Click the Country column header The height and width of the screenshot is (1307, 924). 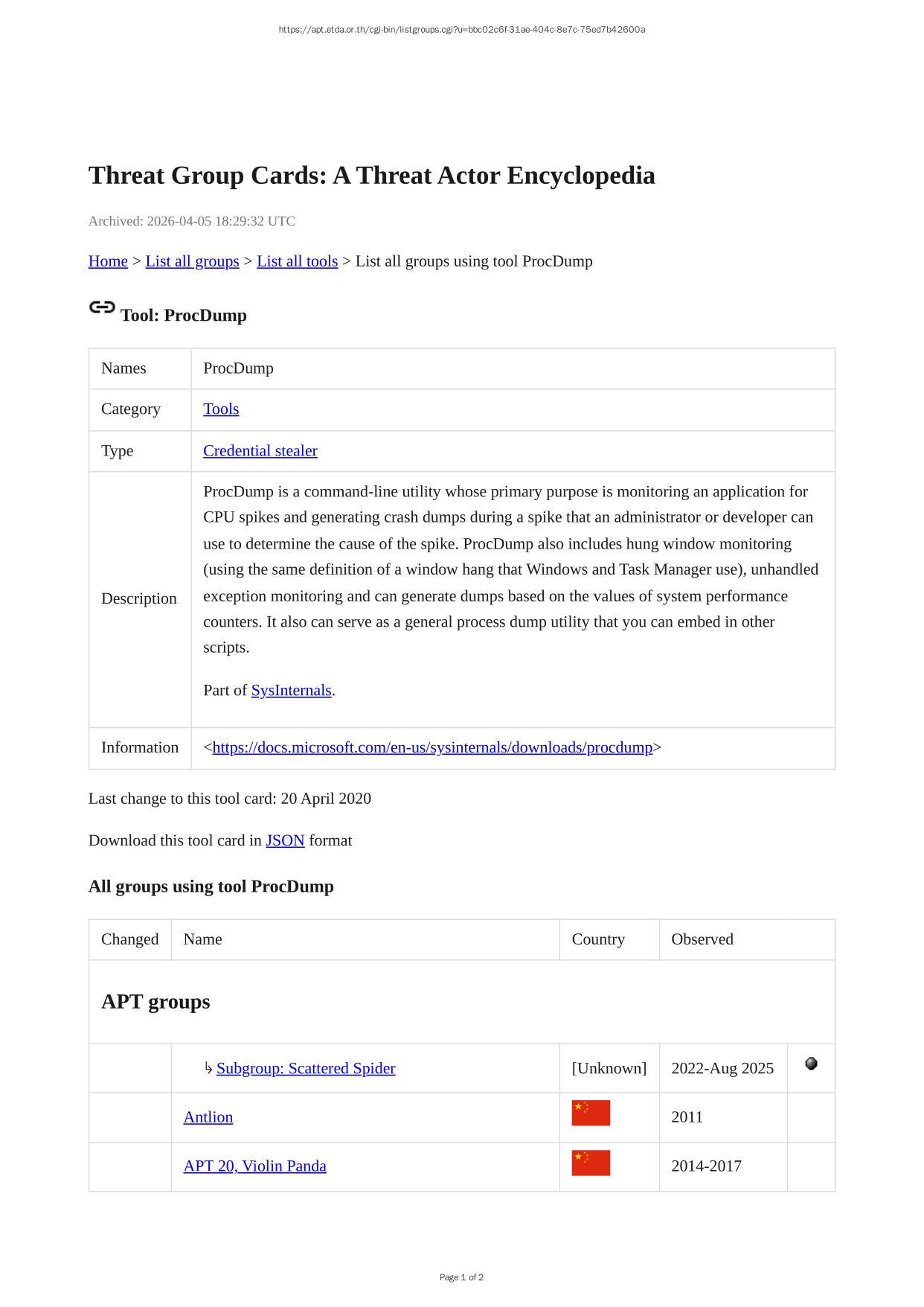coord(598,939)
